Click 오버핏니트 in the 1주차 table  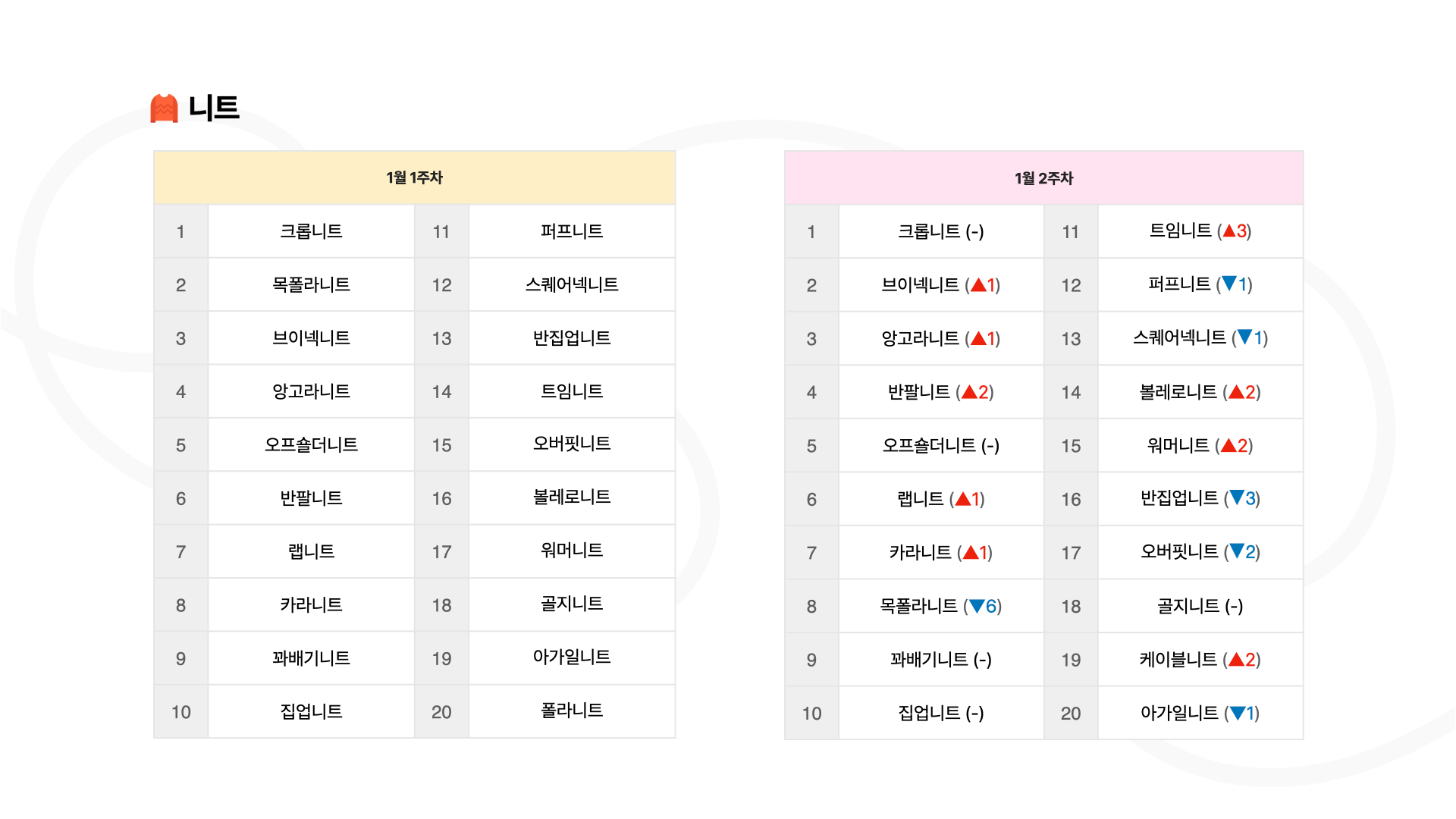pyautogui.click(x=572, y=444)
